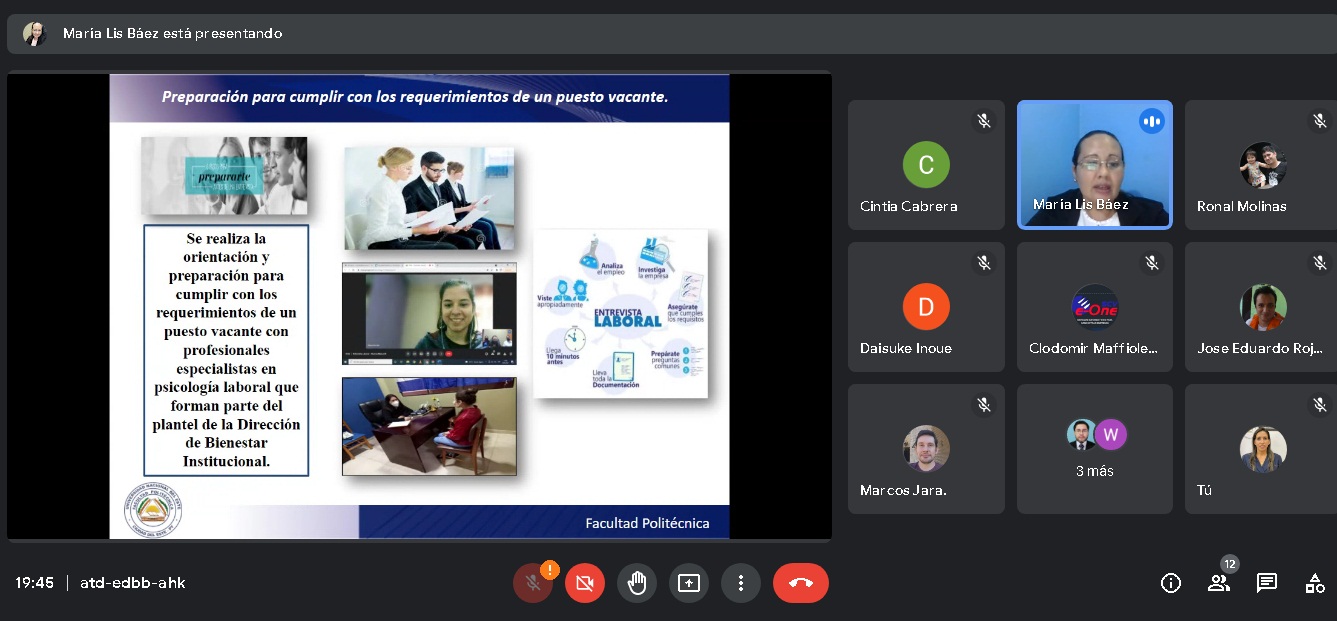Click the red hang up call button
This screenshot has width=1337, height=621.
pyautogui.click(x=800, y=583)
